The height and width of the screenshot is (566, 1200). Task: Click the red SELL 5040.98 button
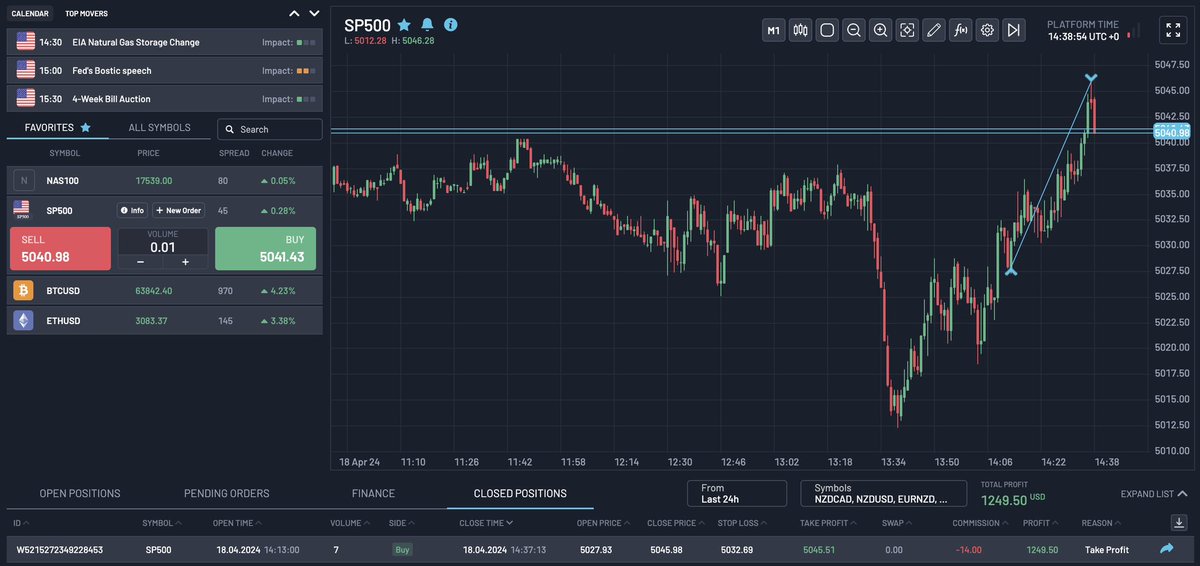point(60,249)
